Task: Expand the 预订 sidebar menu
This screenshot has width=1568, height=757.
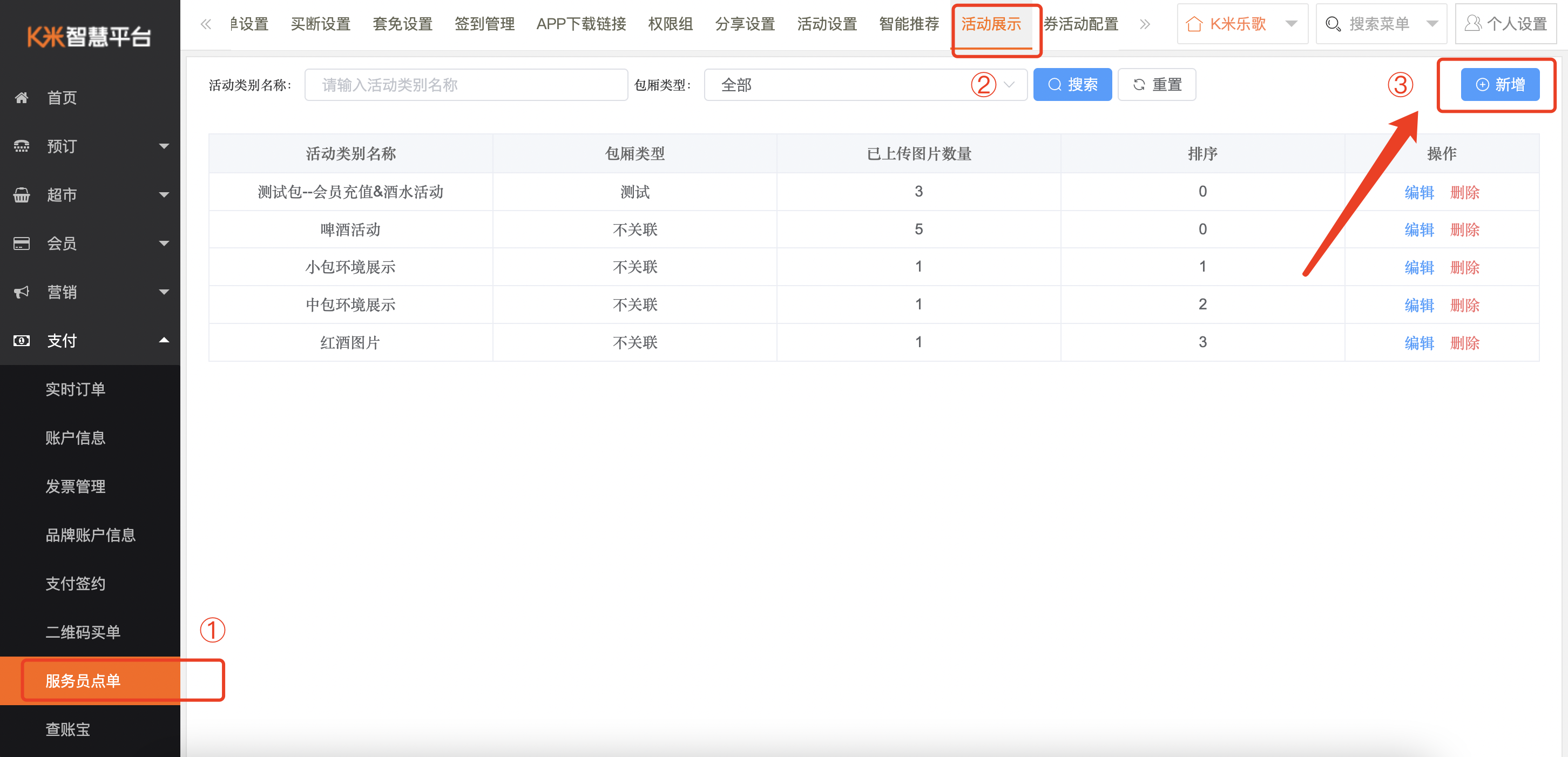Action: (x=164, y=146)
